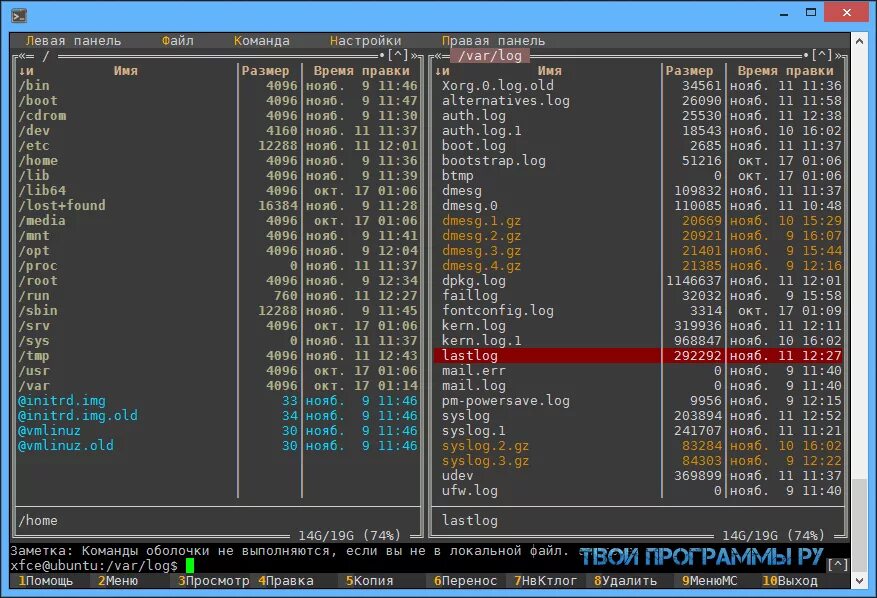Open the Команда menu

[261, 41]
